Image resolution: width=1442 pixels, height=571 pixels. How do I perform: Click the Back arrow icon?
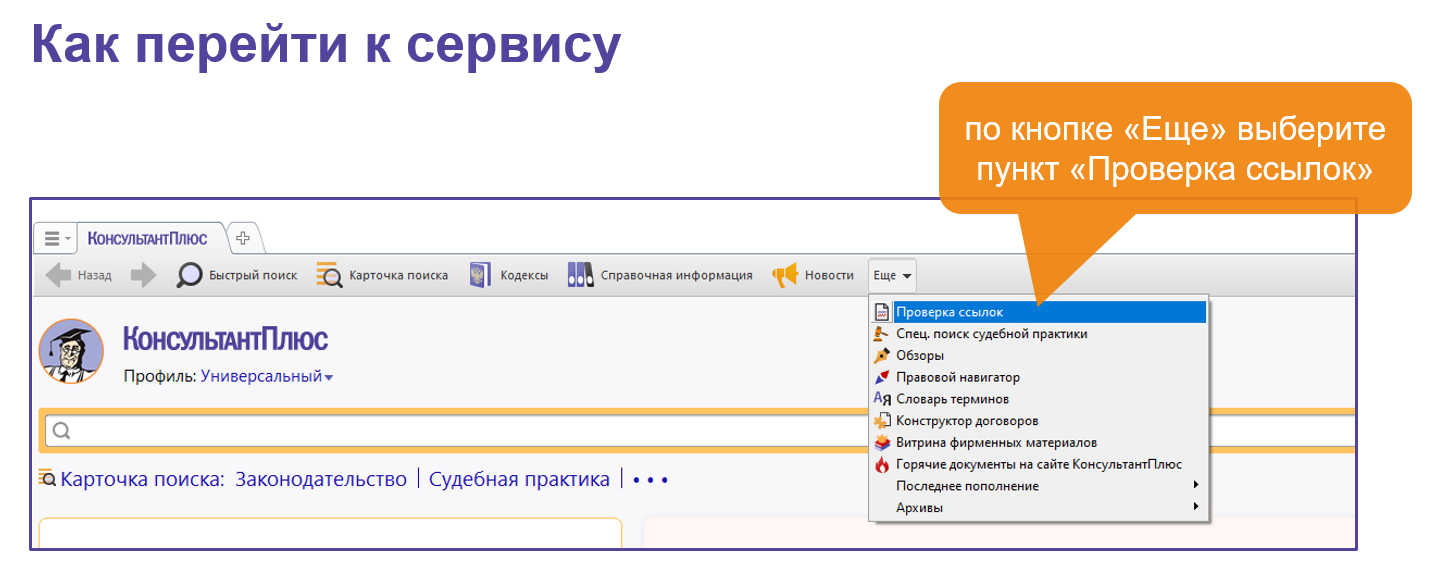[60, 275]
